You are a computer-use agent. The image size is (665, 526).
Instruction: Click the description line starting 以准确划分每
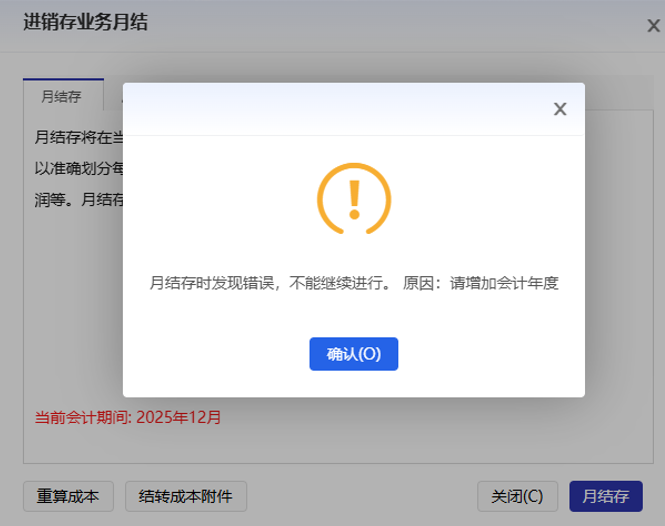coord(78,168)
